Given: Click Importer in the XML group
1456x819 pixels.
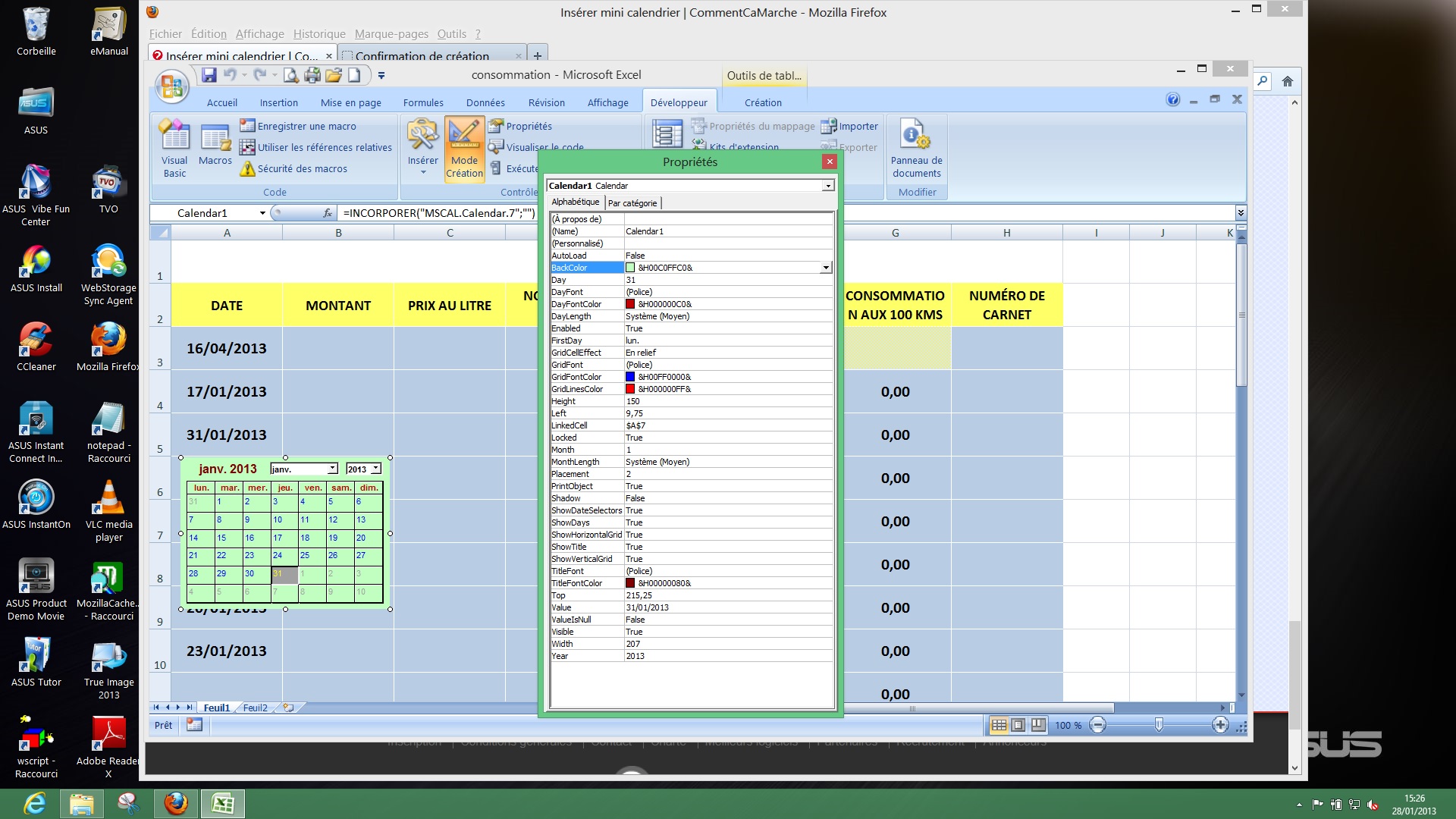Looking at the screenshot, I should 849,126.
